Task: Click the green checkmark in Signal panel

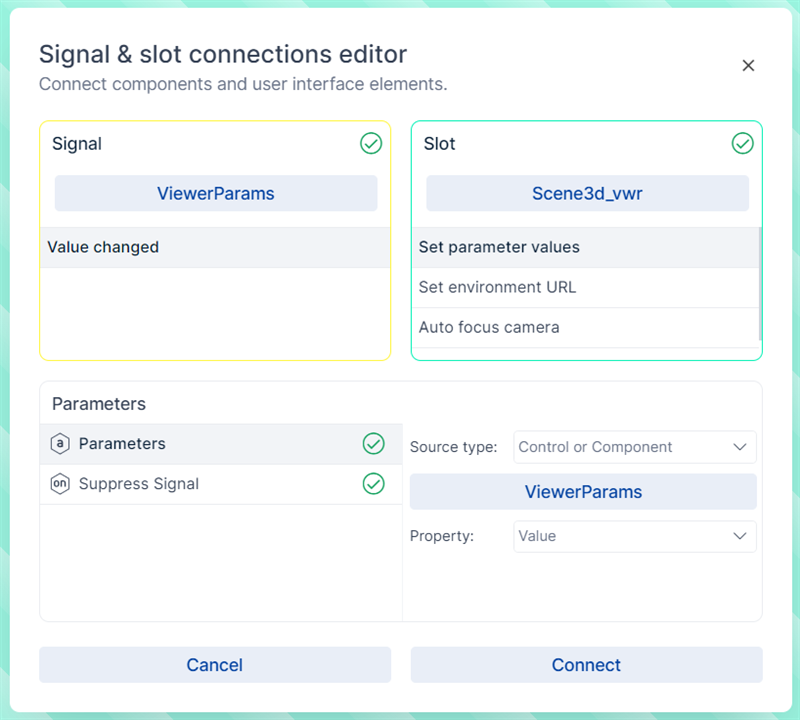Action: point(371,144)
